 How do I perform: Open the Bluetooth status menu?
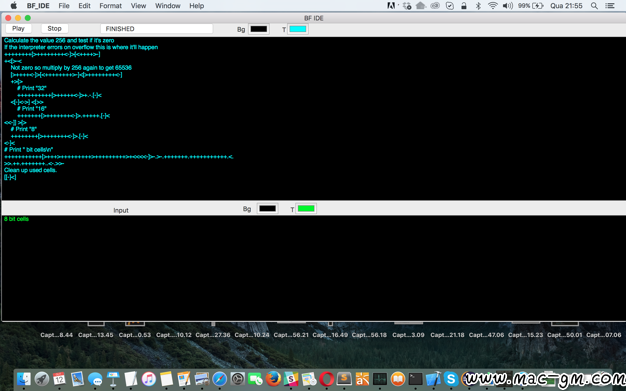coord(478,6)
